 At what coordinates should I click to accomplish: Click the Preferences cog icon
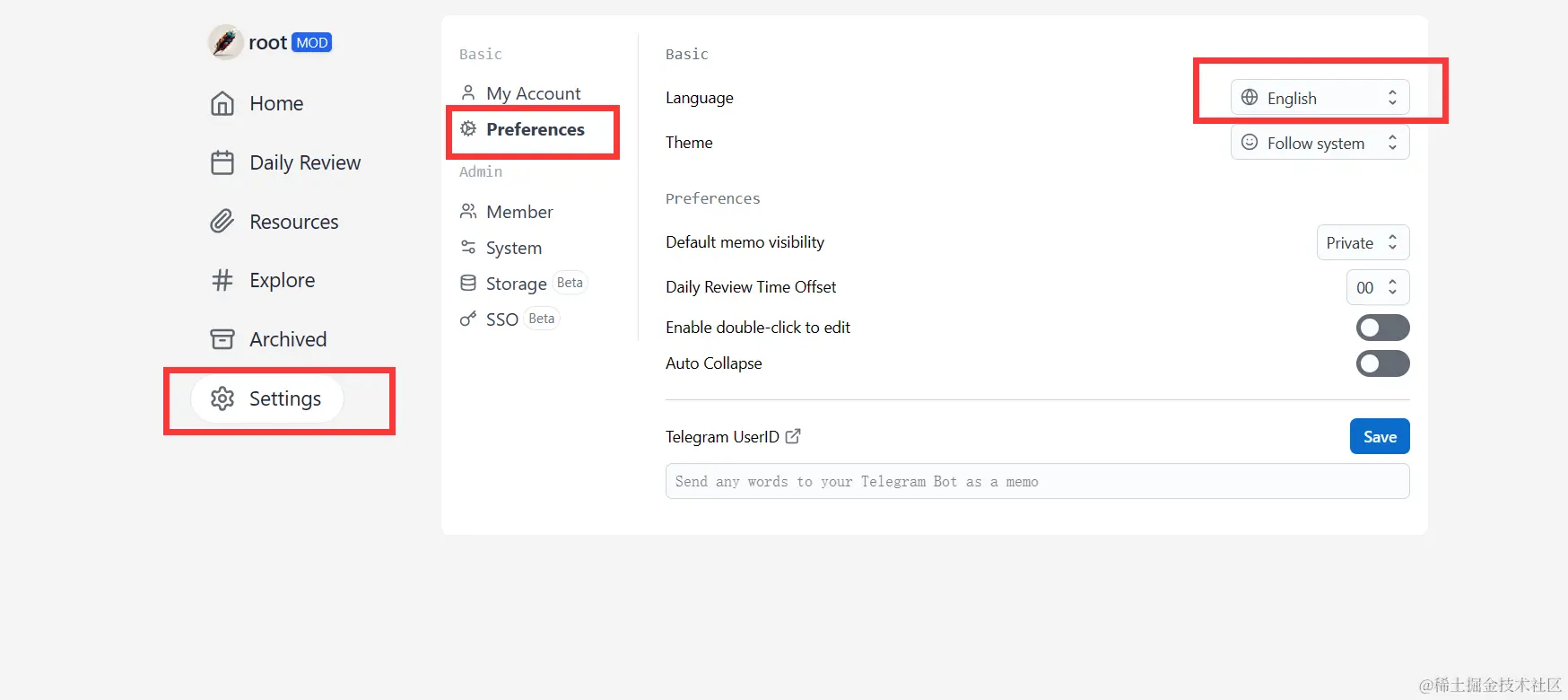[468, 128]
